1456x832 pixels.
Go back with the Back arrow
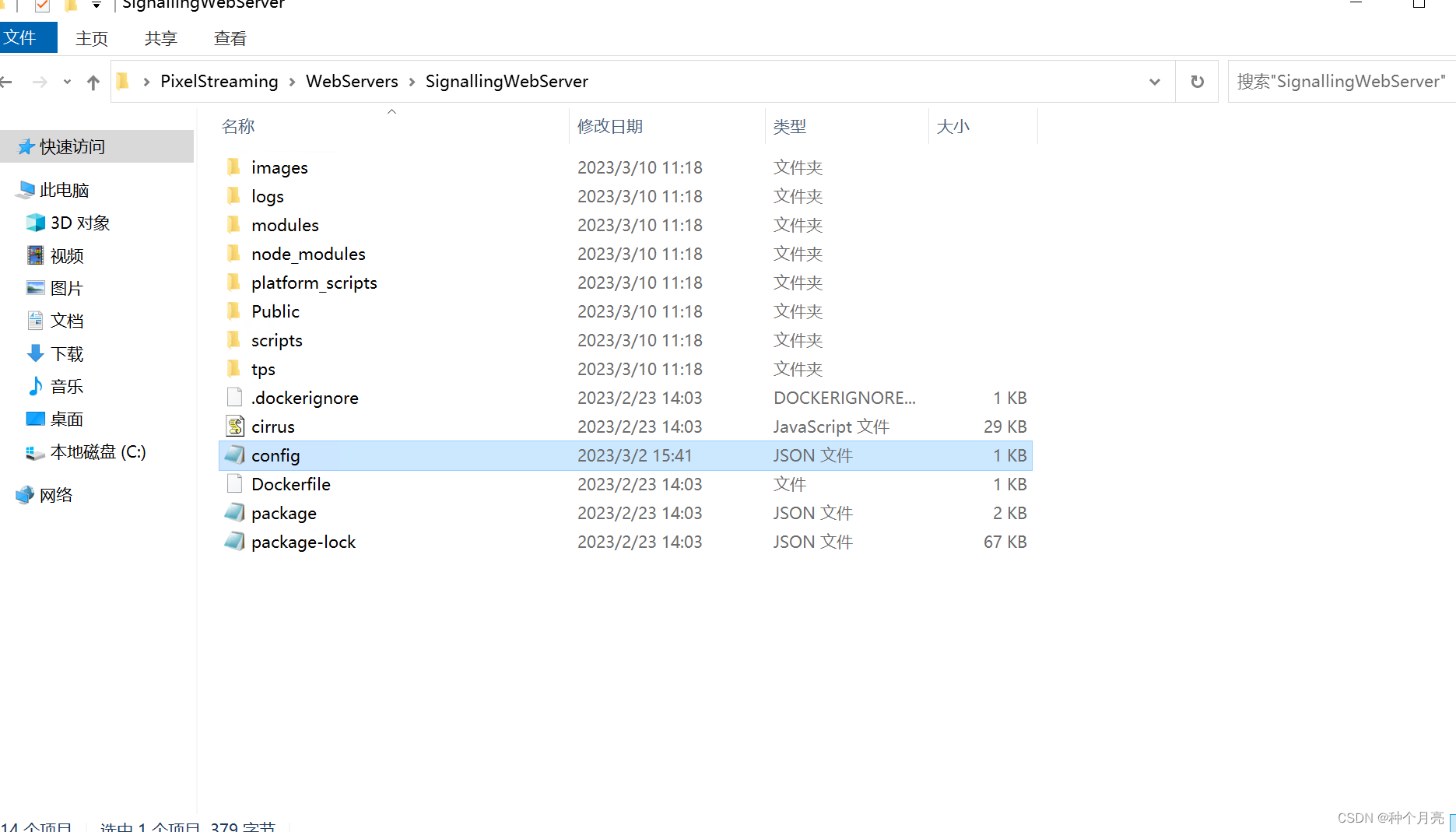pos(6,82)
